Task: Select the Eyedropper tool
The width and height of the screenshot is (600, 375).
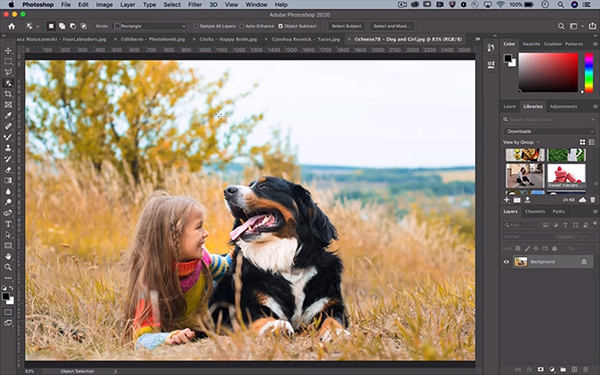Action: [8, 115]
